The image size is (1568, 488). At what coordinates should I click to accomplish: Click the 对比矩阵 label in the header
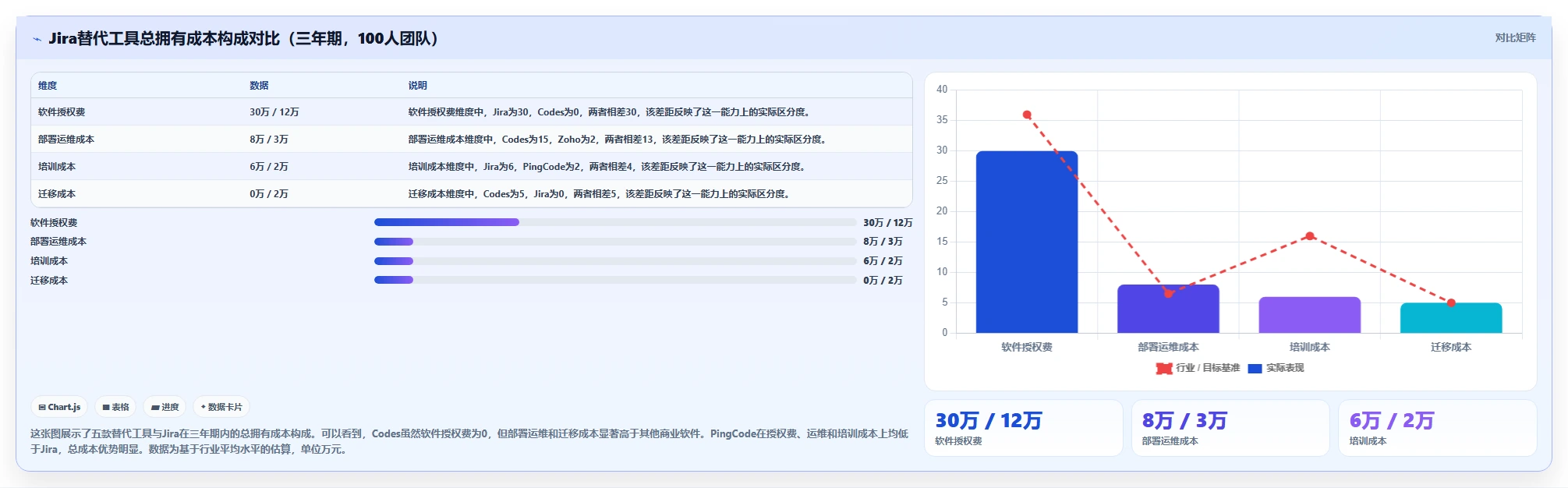click(x=1515, y=37)
